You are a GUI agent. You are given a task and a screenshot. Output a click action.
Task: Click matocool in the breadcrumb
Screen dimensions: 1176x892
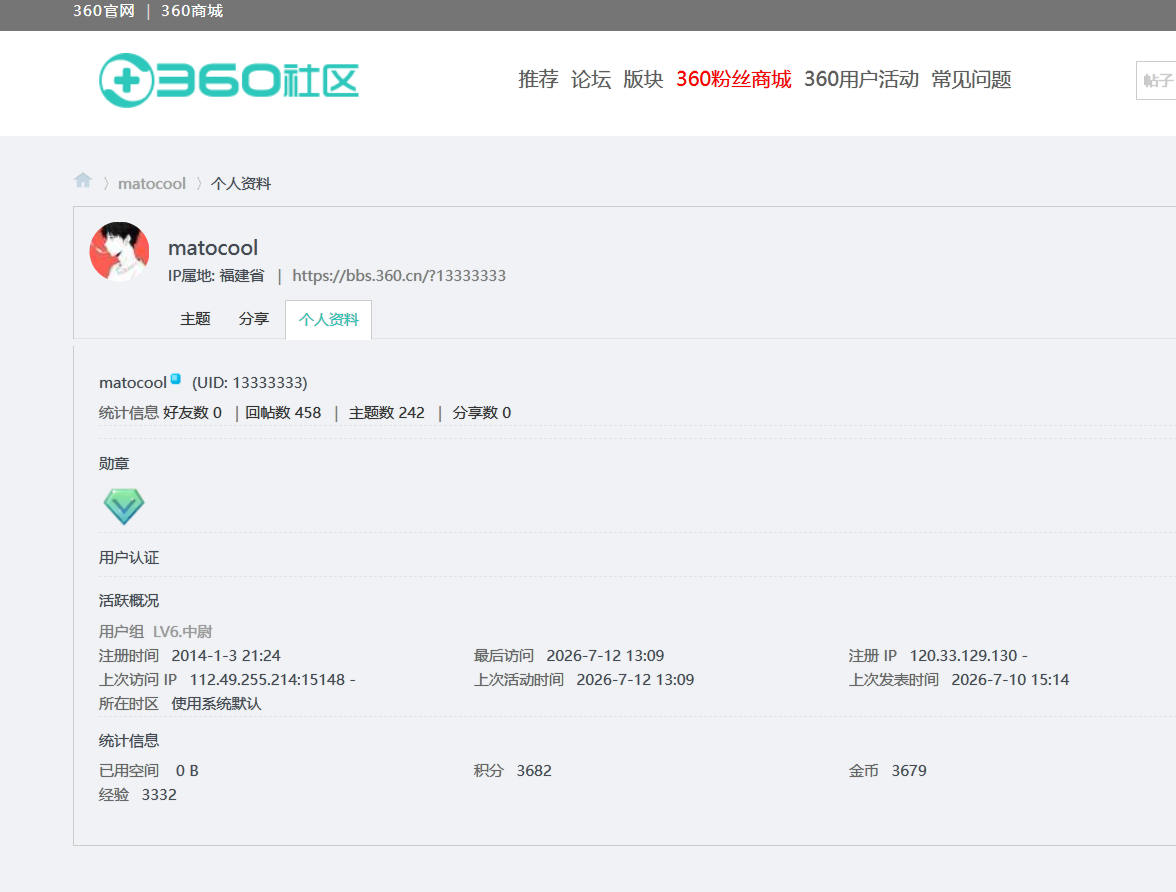(152, 184)
